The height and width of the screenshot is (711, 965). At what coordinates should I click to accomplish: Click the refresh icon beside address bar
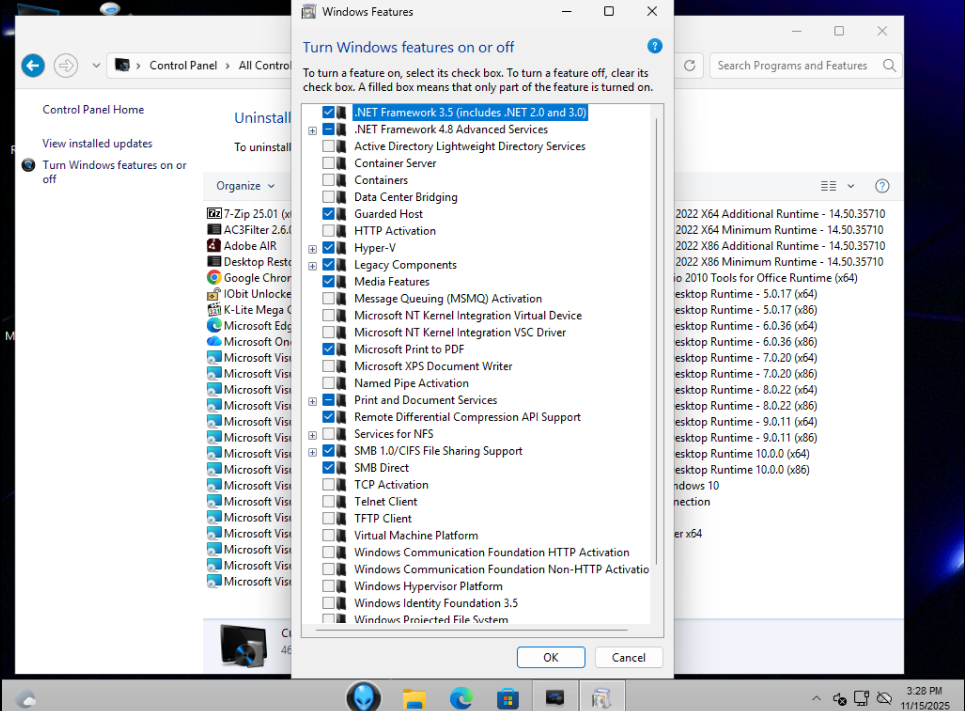(x=689, y=66)
